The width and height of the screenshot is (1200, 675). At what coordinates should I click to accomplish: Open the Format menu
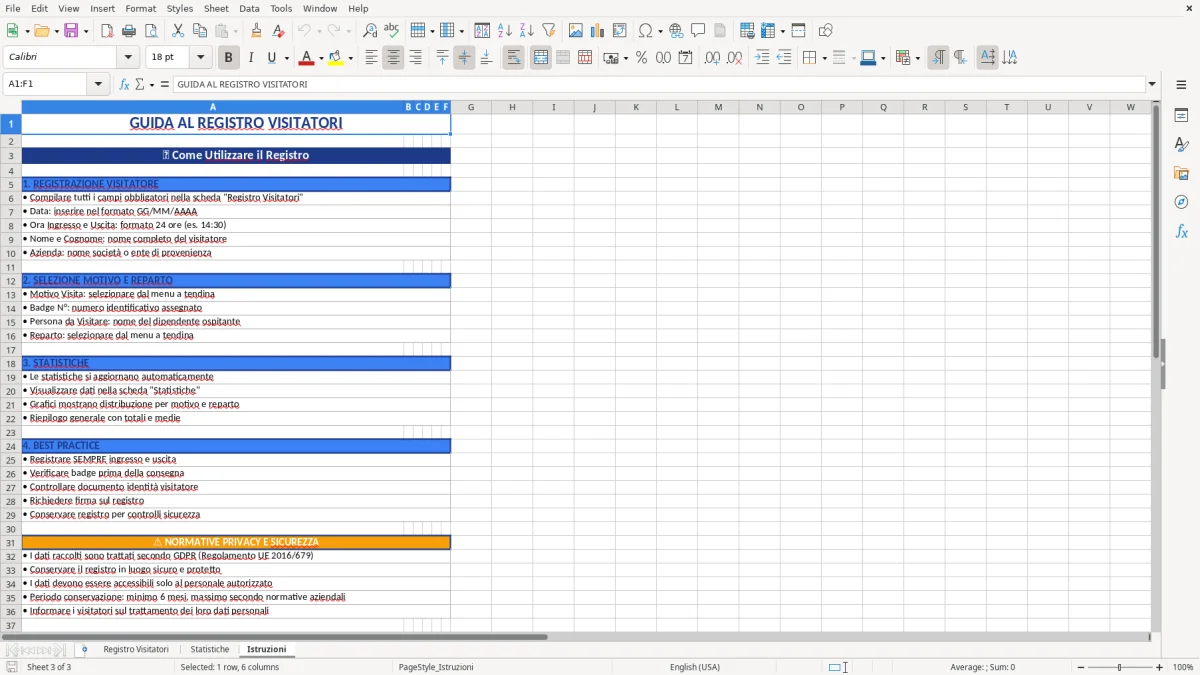point(140,8)
